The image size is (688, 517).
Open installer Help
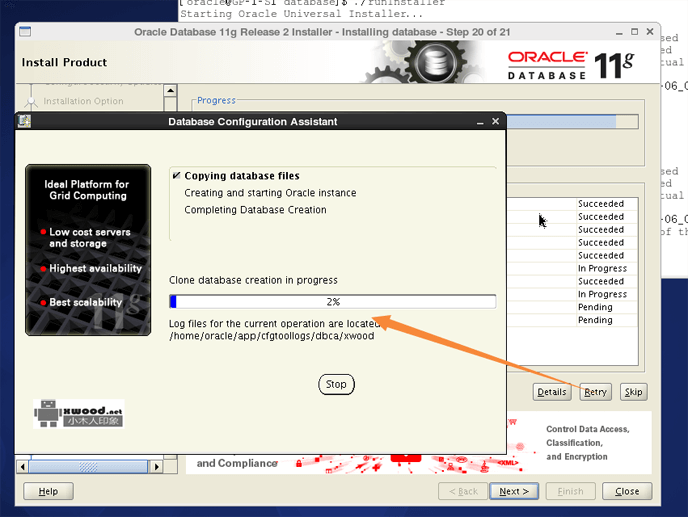[48, 491]
